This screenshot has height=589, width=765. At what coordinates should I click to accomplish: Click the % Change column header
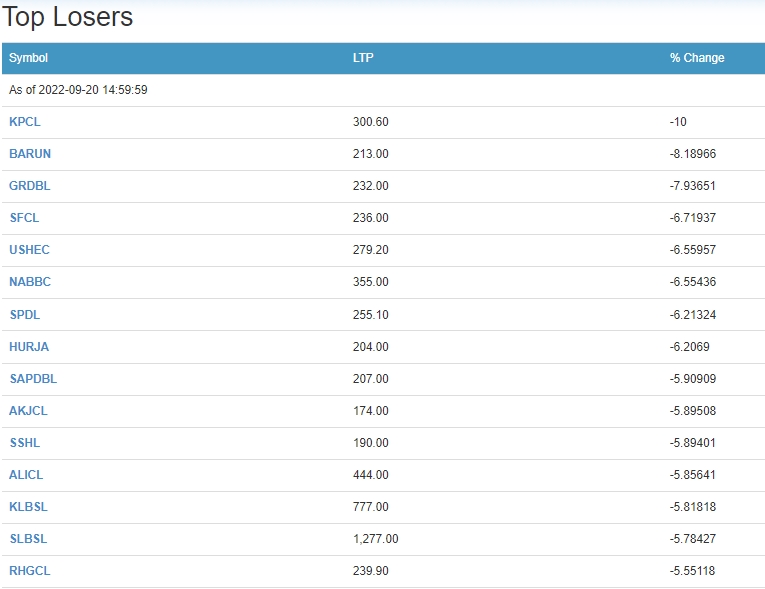(697, 58)
